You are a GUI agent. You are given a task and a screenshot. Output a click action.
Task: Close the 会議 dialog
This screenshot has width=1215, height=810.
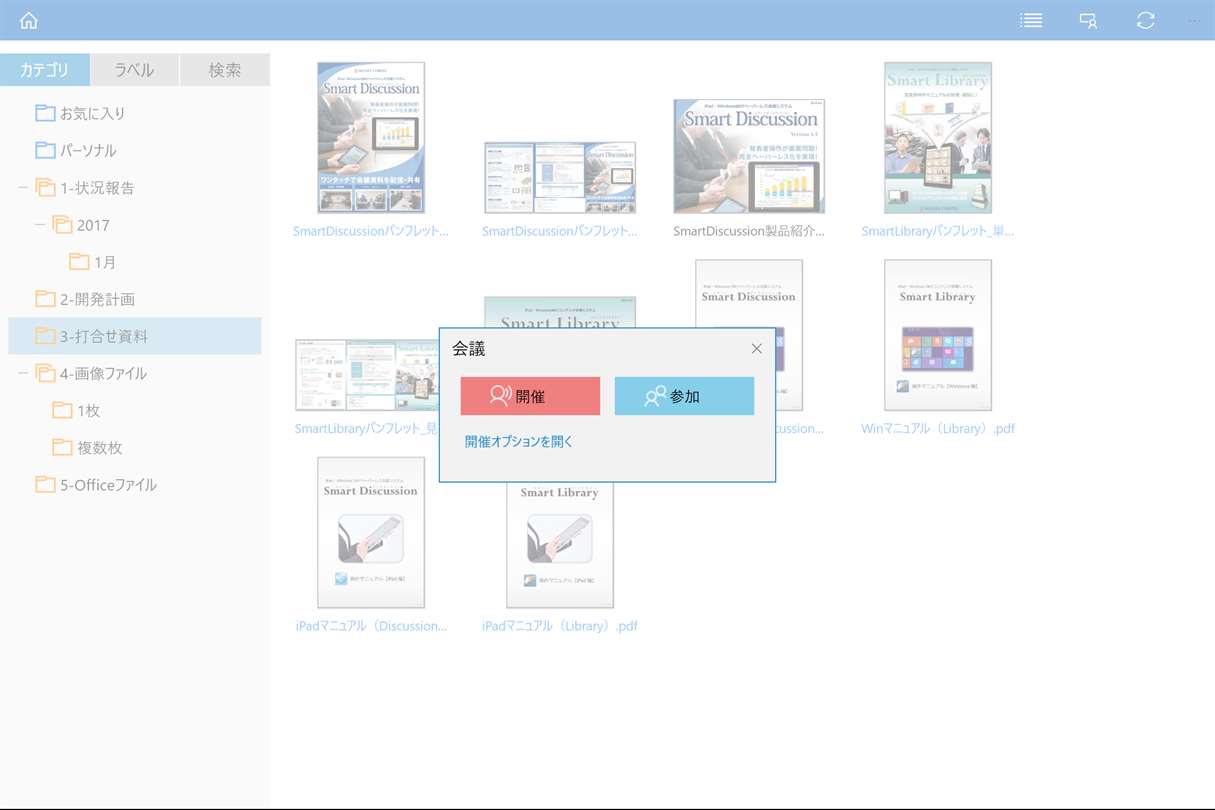tap(757, 348)
